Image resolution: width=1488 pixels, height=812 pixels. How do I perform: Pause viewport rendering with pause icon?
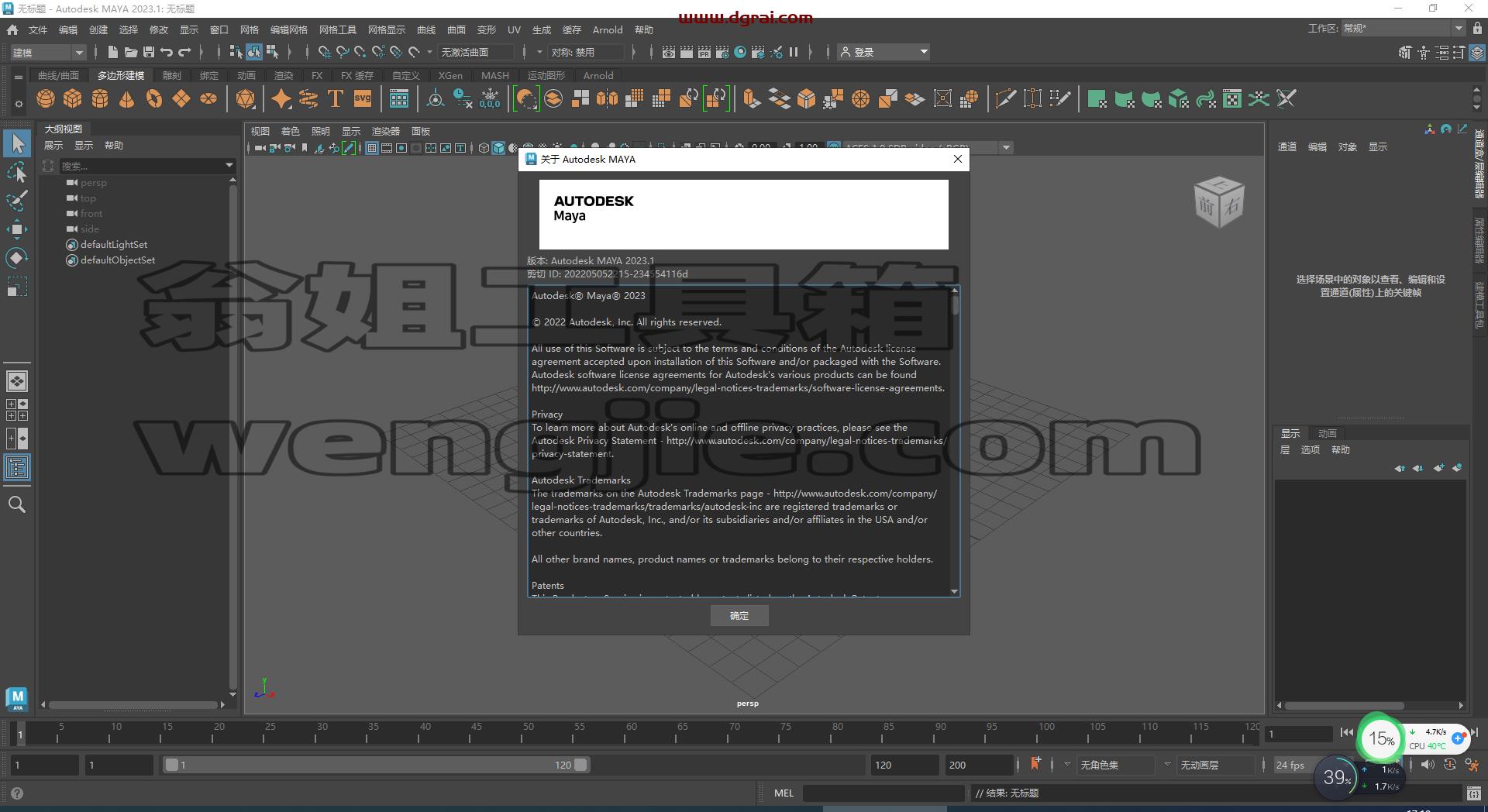point(794,52)
